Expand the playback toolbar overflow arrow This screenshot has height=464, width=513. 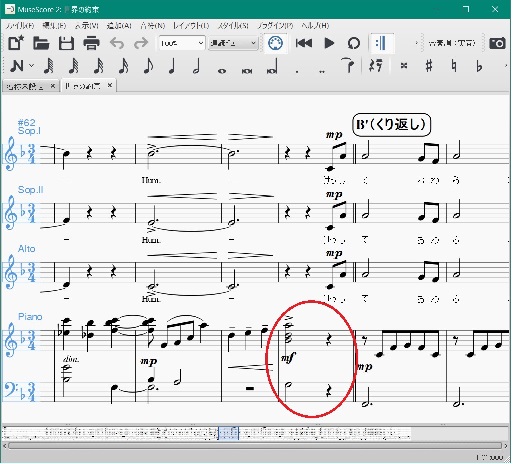(416, 43)
